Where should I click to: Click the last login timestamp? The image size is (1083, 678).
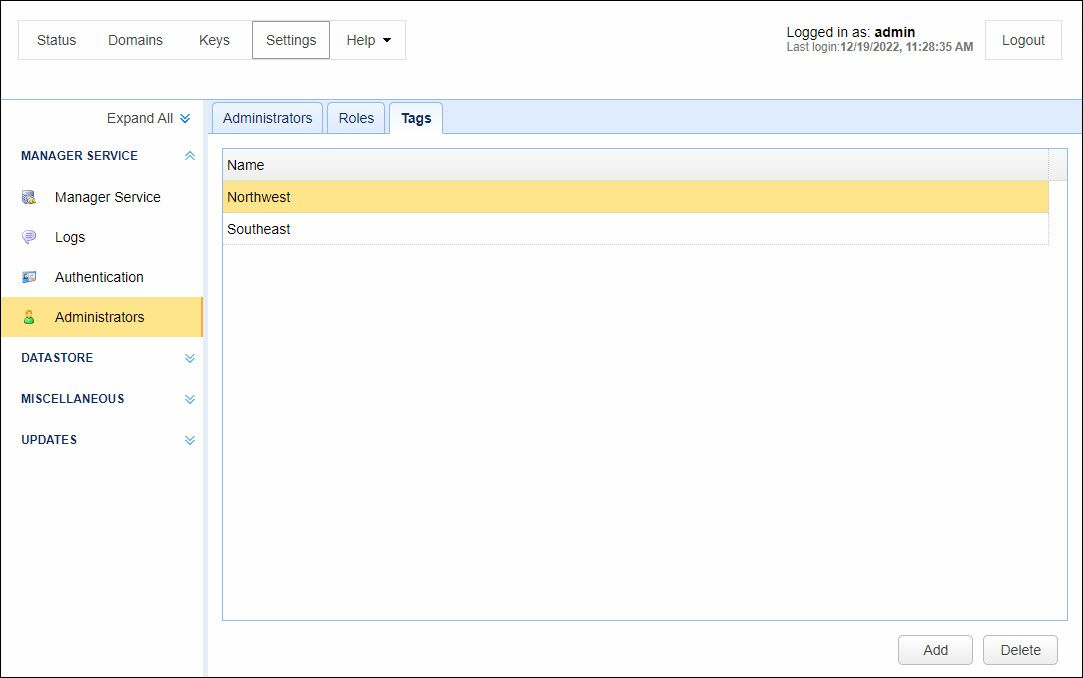coord(906,47)
